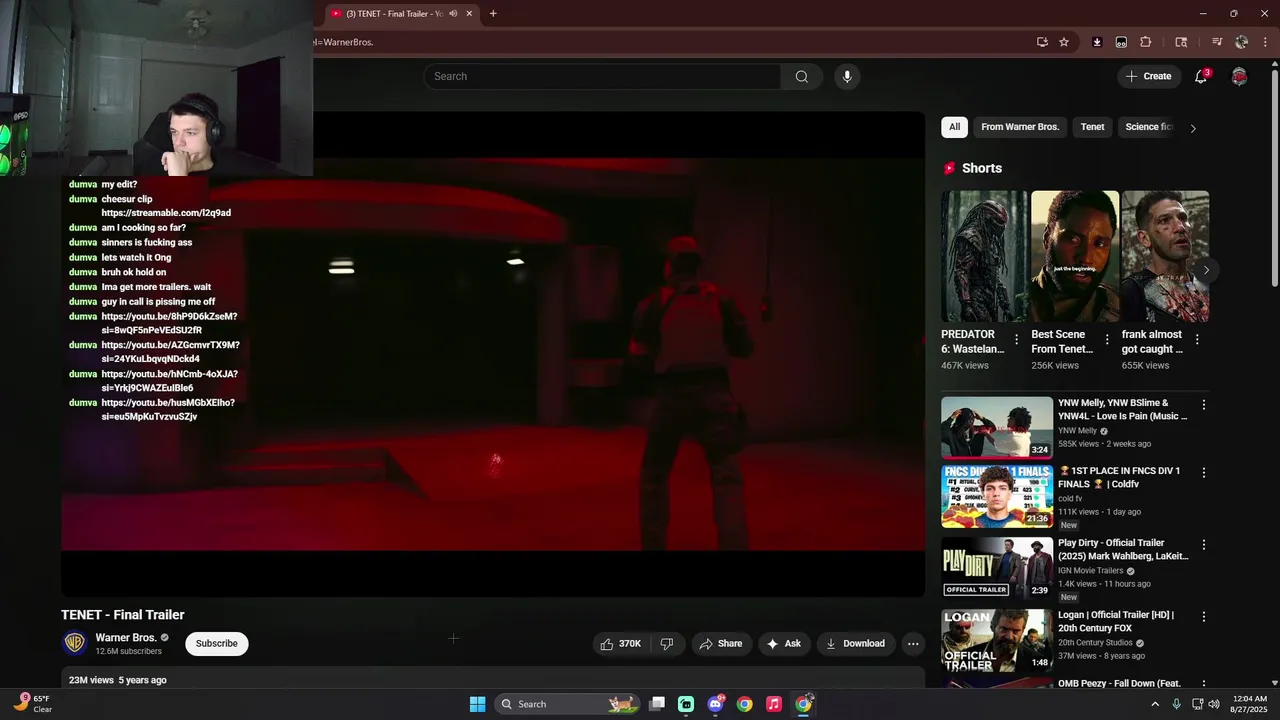Open the Best Scene From Tenet short

pos(1075,256)
